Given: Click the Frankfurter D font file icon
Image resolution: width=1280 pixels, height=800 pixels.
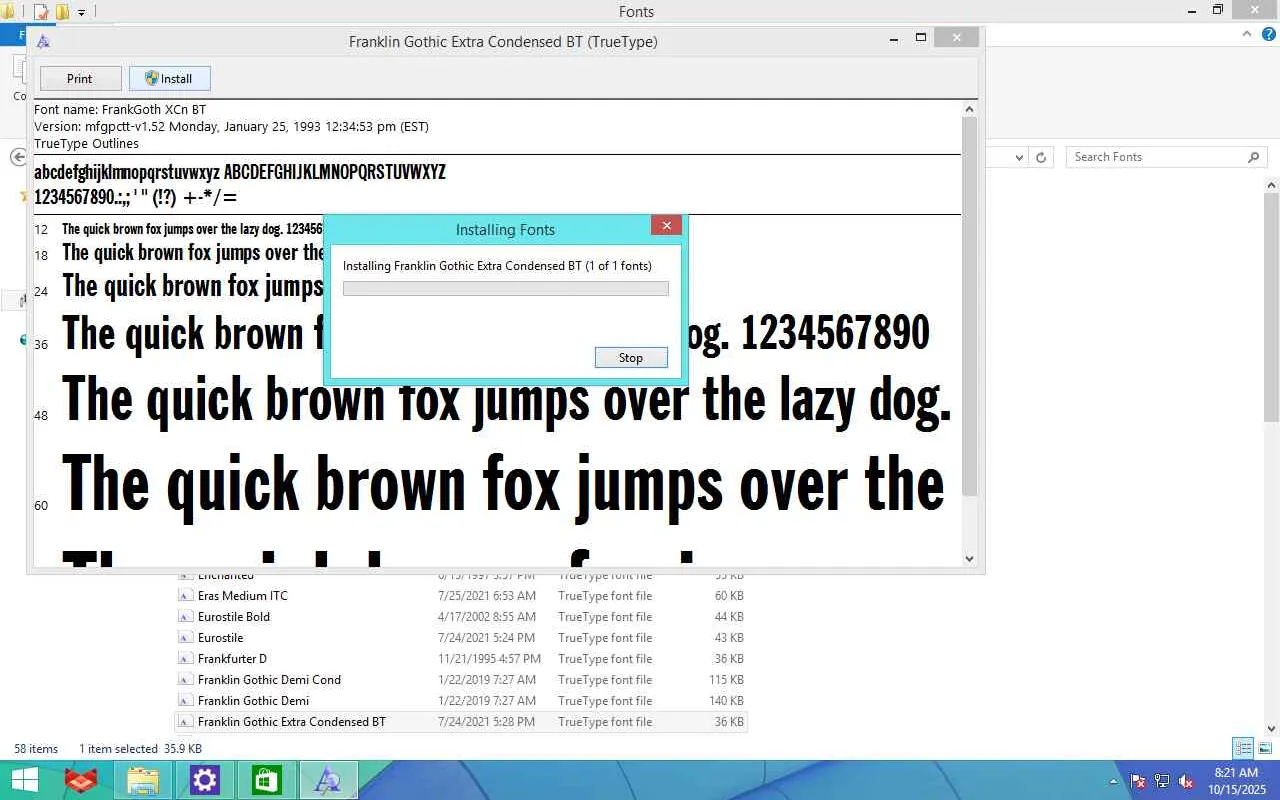Looking at the screenshot, I should coord(185,659).
